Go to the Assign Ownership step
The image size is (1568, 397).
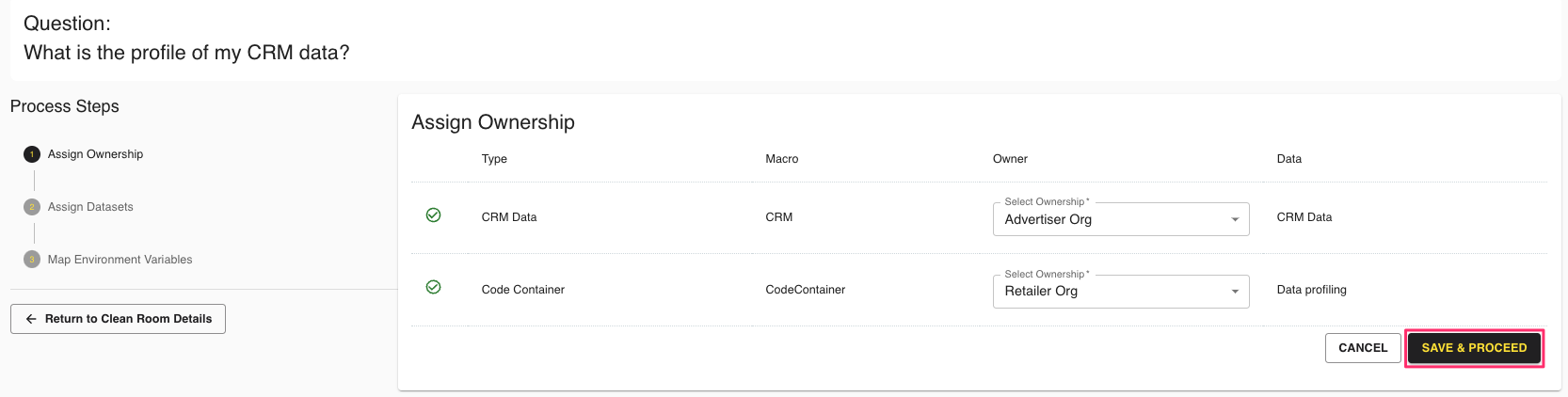95,154
